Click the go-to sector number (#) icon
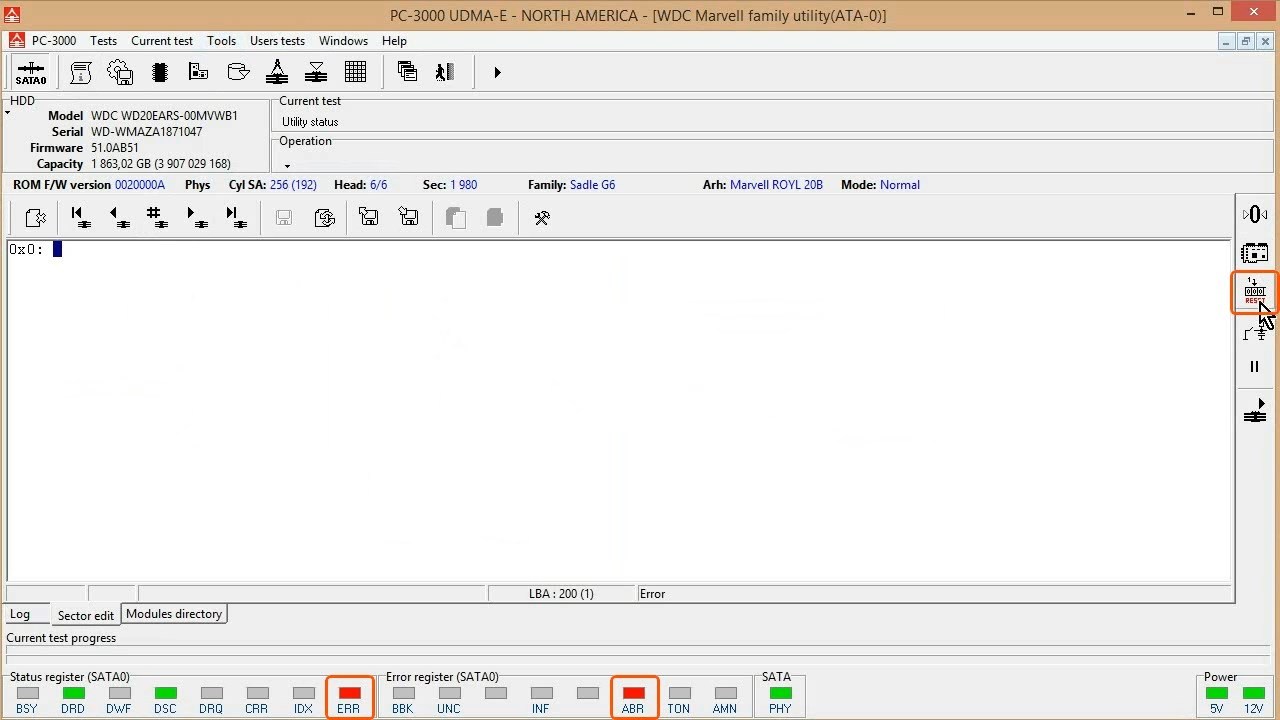1280x720 pixels. coord(157,218)
